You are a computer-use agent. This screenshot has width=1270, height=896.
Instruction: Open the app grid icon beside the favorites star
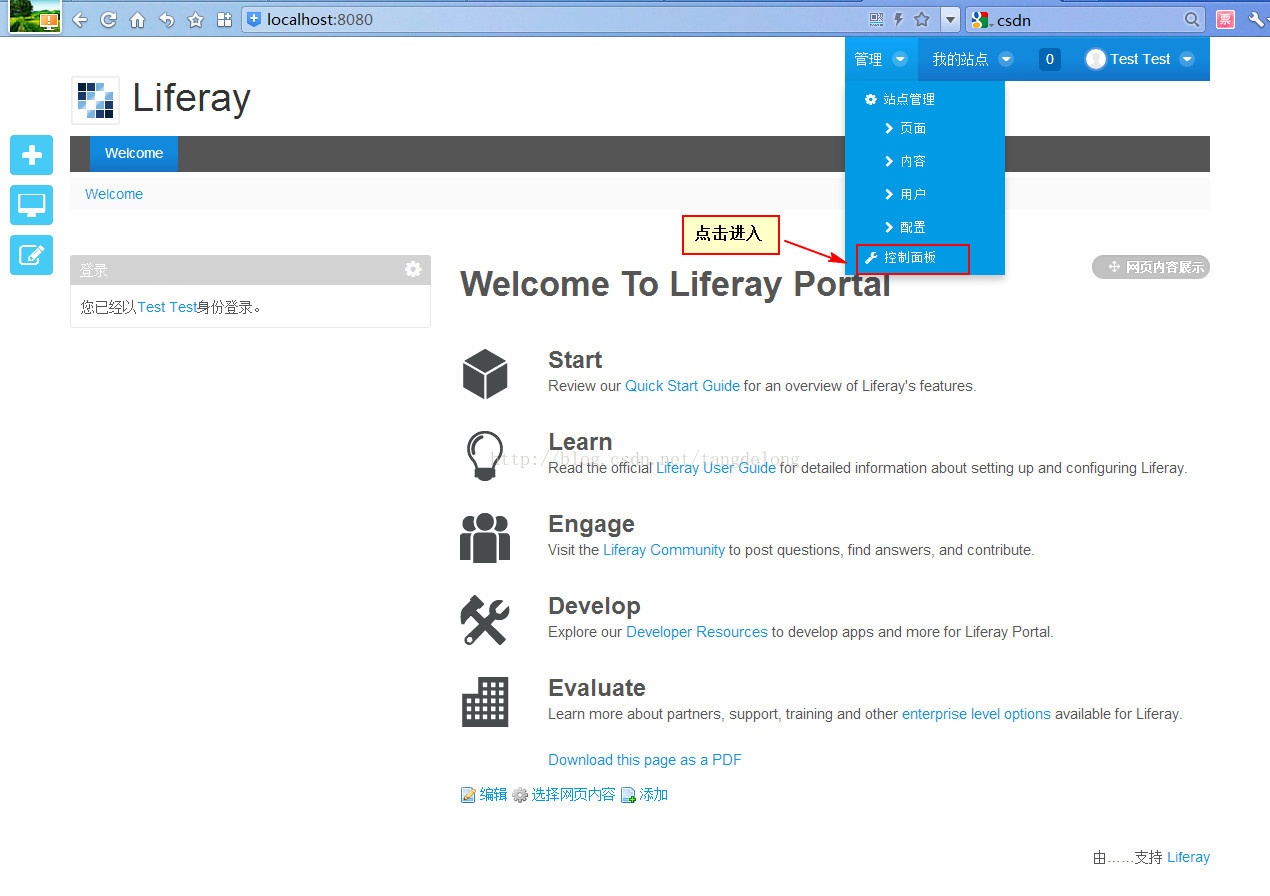(224, 19)
